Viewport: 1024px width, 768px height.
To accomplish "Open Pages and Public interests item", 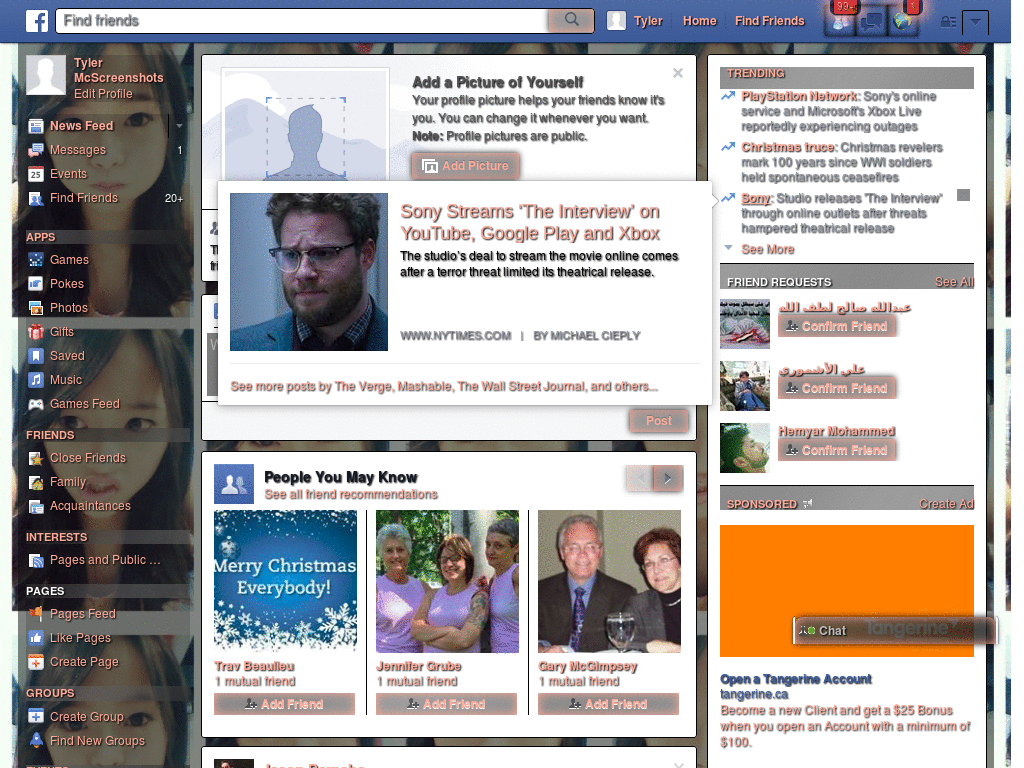I will click(x=104, y=560).
